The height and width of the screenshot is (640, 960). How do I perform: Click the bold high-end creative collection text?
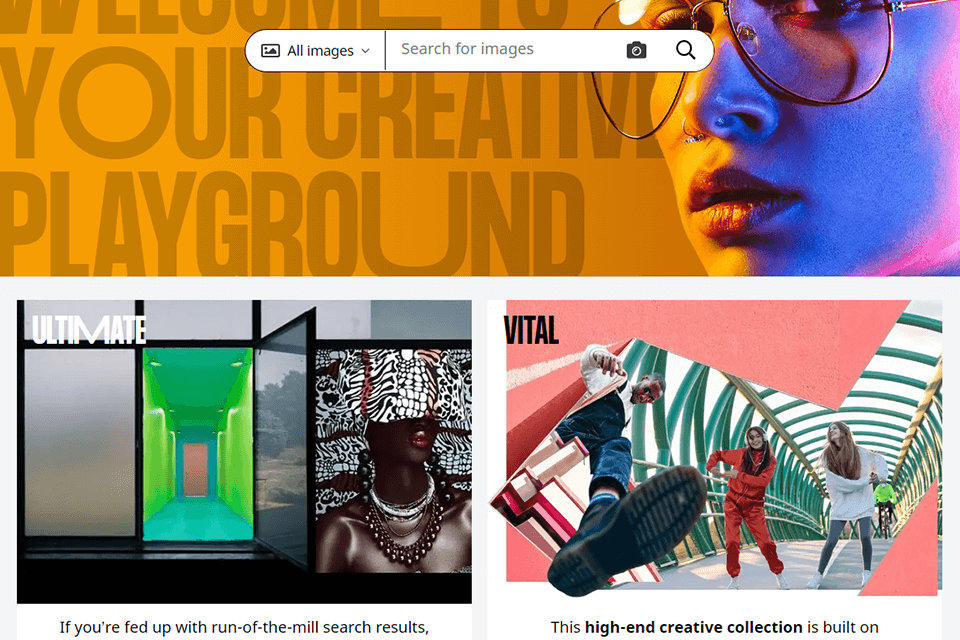[x=693, y=627]
